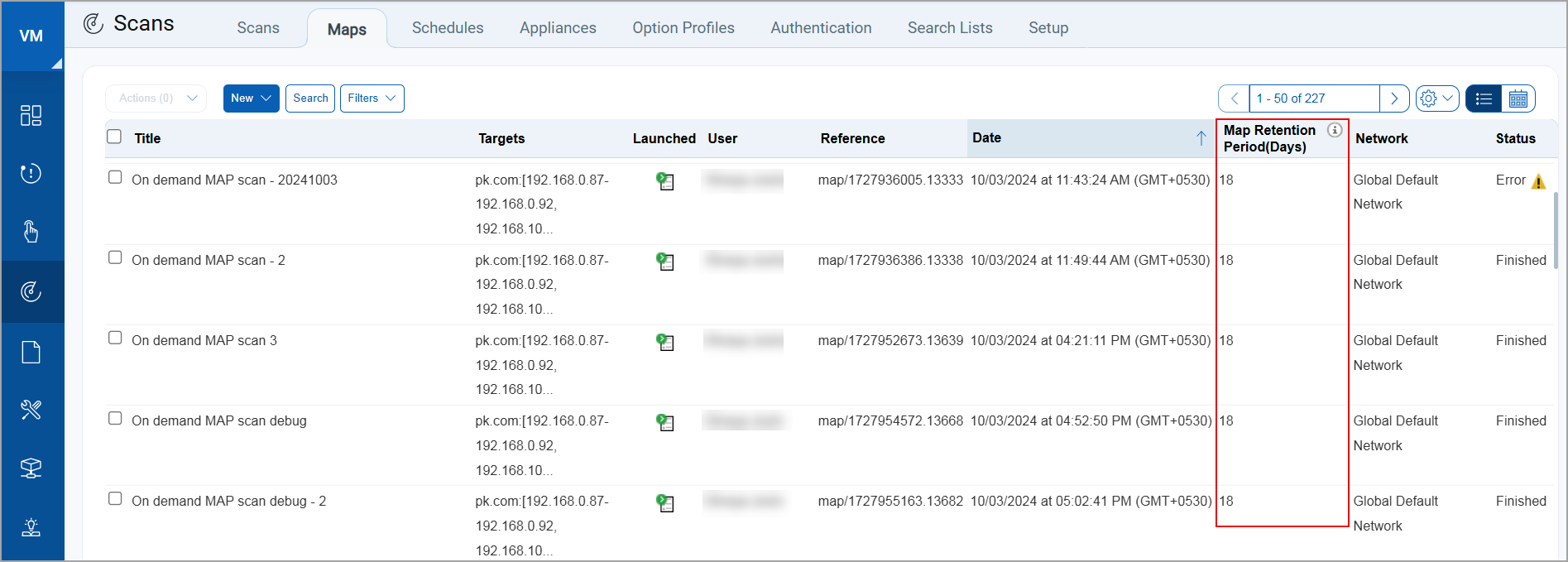
Task: Click the Scans radar logo in header
Action: point(94,24)
